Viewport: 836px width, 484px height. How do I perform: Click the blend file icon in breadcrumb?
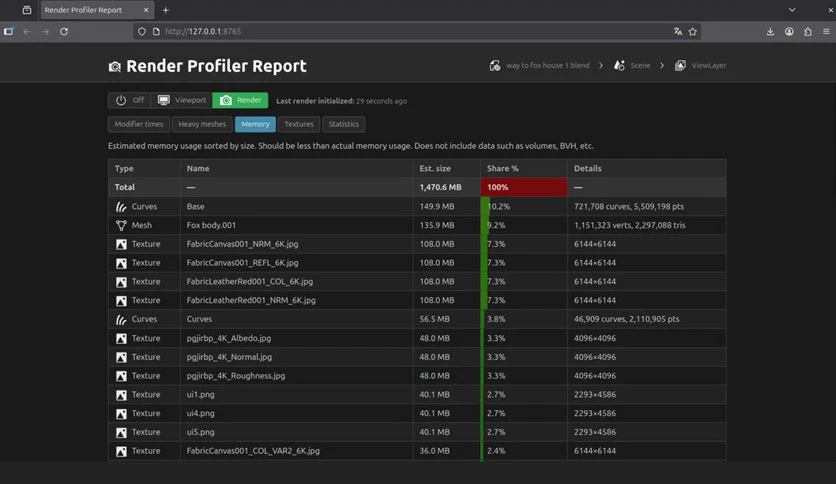pyautogui.click(x=495, y=66)
